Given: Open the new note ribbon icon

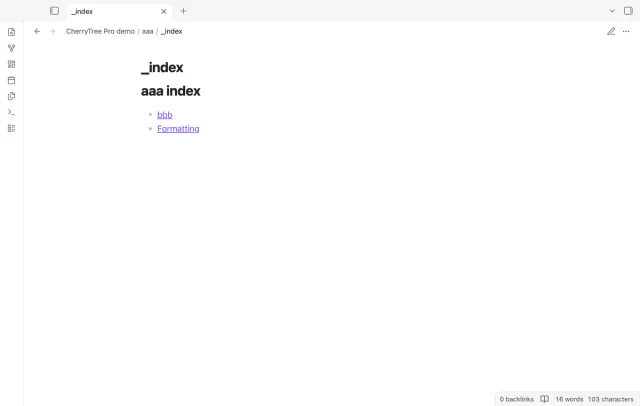Looking at the screenshot, I should 11,32.
